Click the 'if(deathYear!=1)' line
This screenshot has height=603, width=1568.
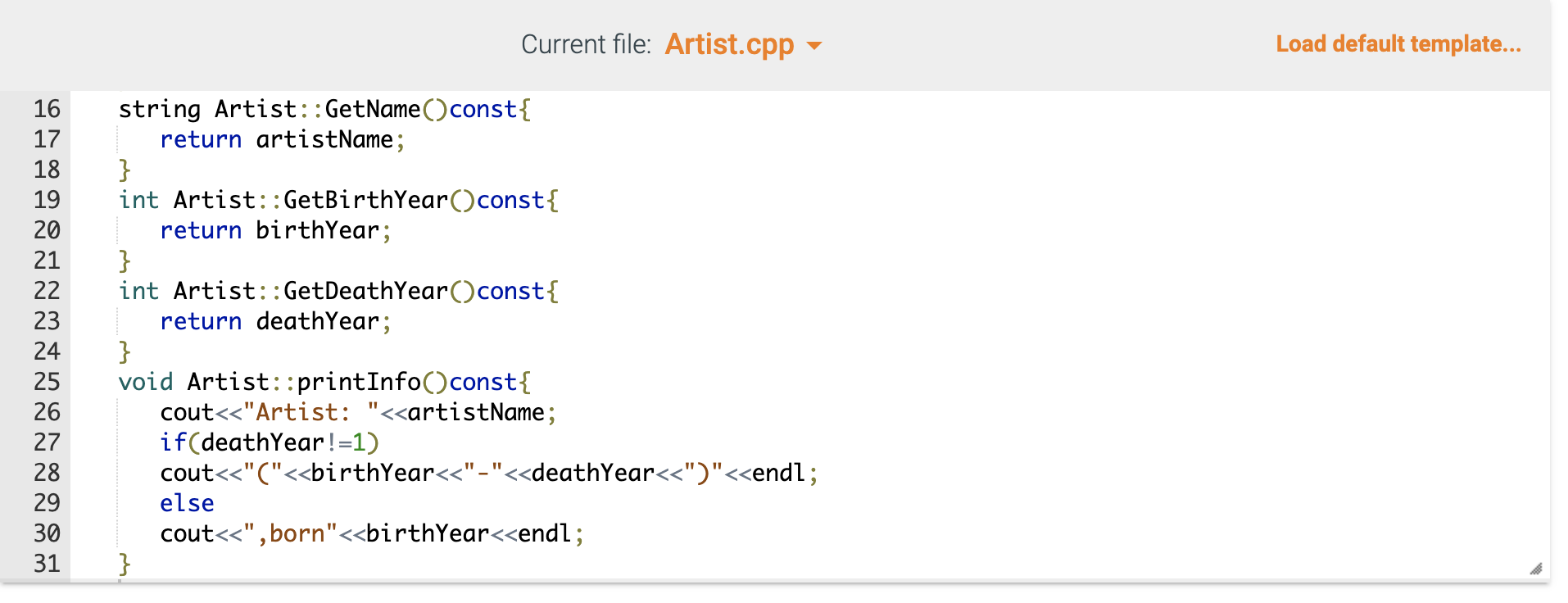coord(270,443)
